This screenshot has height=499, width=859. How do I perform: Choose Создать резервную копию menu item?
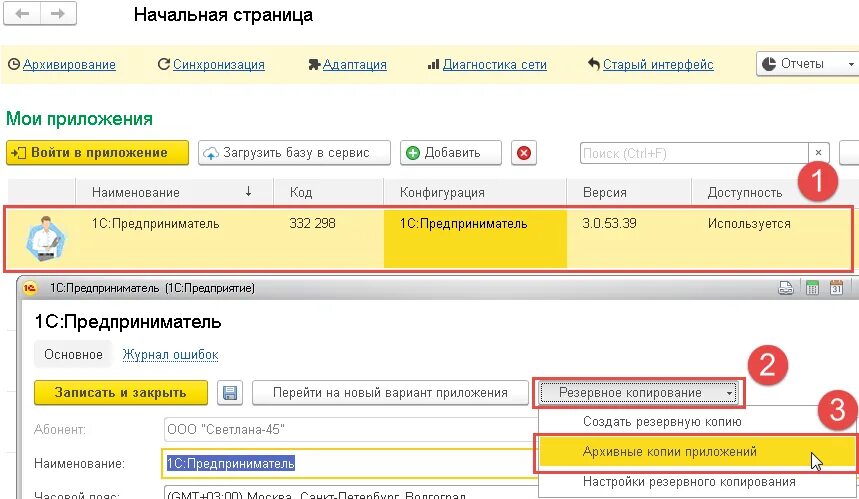[x=662, y=422]
